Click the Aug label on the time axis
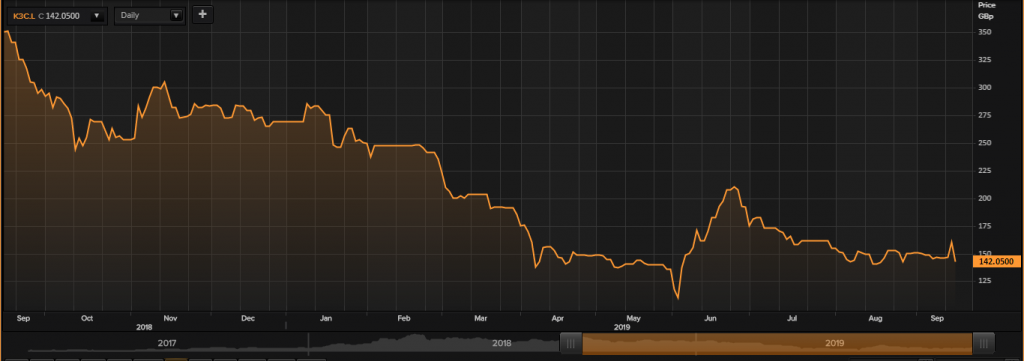 [876, 319]
